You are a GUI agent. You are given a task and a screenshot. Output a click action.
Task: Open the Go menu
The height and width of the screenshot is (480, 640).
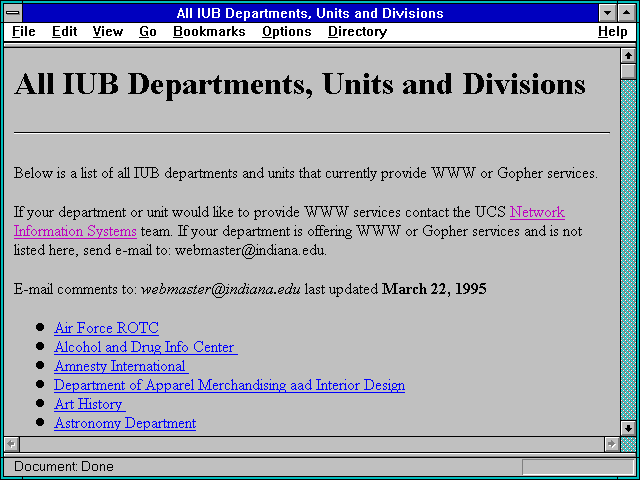(148, 32)
